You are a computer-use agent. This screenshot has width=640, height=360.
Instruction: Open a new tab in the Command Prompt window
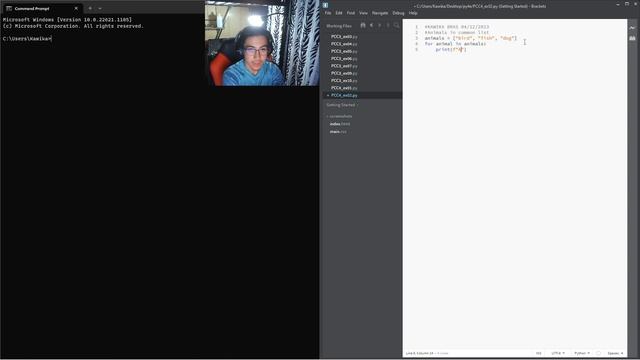coord(90,8)
